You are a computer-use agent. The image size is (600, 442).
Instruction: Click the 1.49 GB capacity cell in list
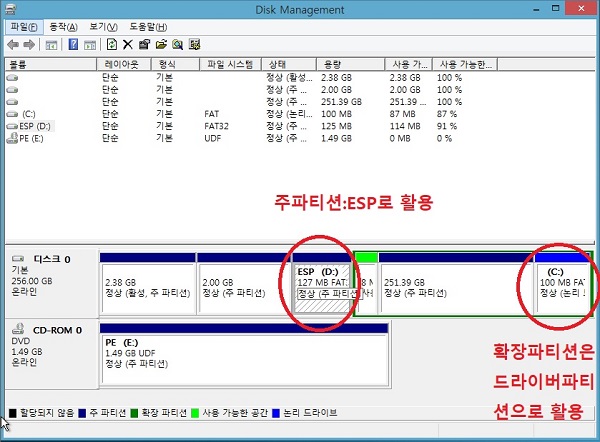click(336, 139)
